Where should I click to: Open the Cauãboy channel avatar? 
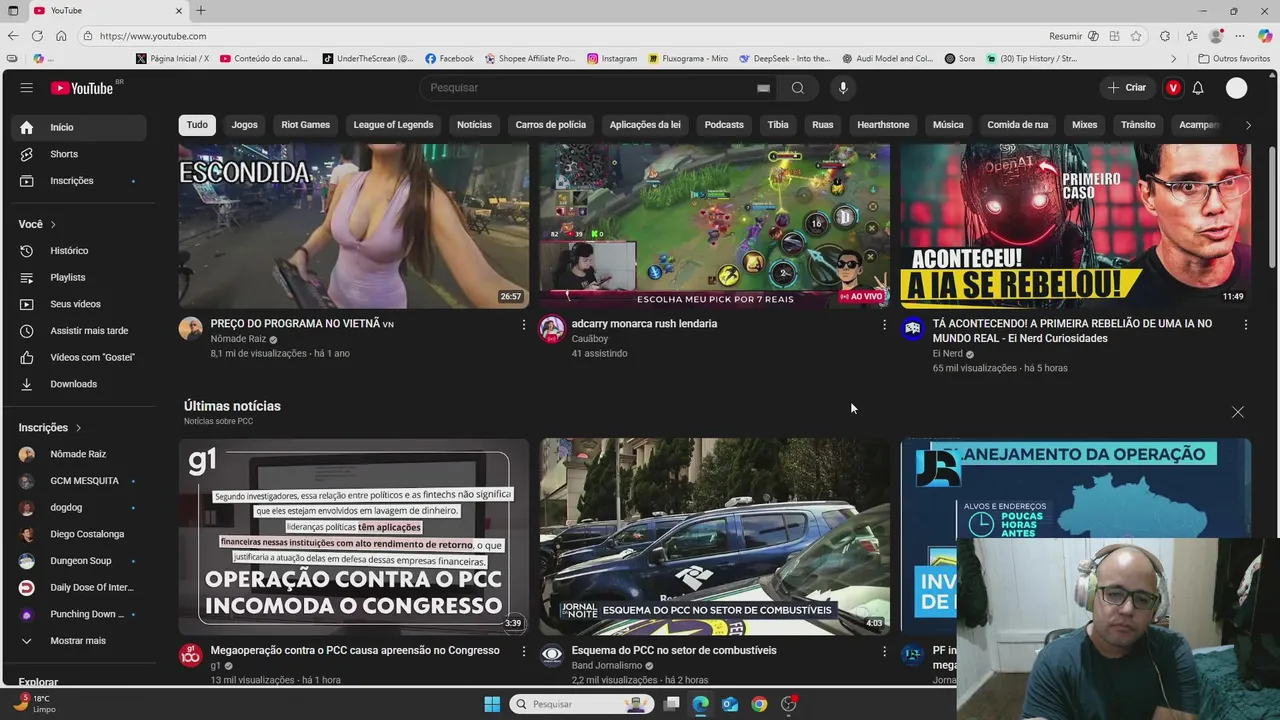point(552,329)
